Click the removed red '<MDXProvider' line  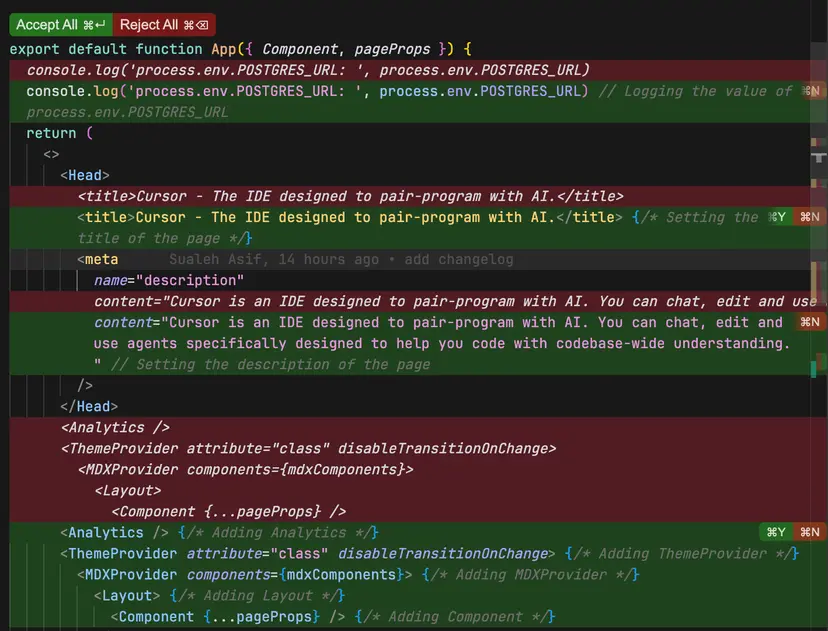click(246, 469)
